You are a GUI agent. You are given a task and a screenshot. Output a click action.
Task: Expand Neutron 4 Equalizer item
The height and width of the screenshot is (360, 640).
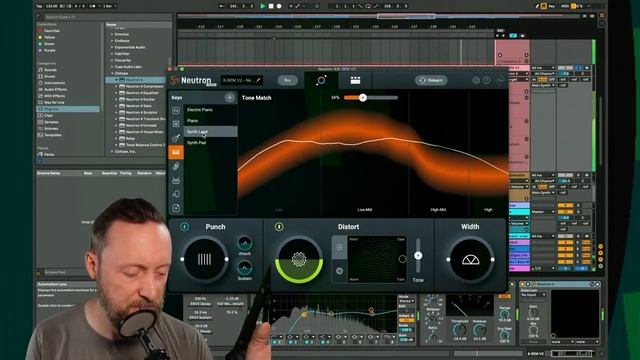tap(116, 93)
